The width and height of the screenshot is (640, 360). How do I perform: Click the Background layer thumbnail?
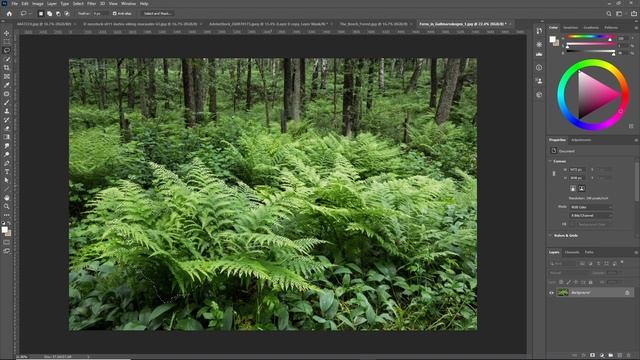[563, 293]
